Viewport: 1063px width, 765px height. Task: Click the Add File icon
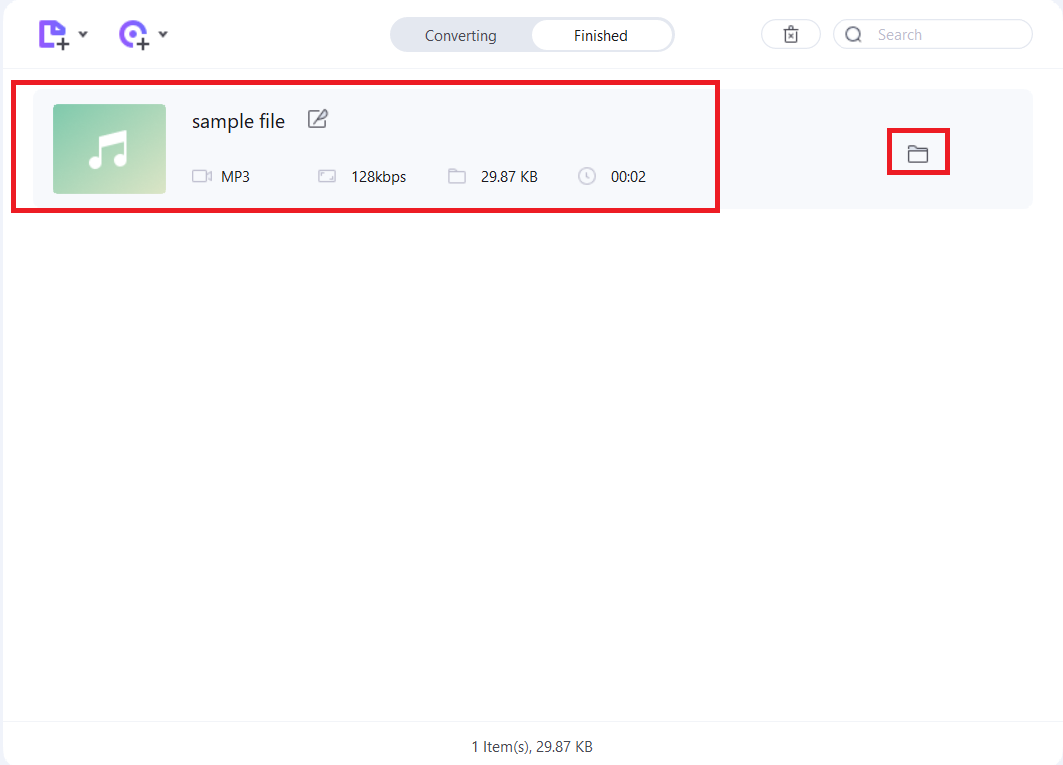coord(52,33)
